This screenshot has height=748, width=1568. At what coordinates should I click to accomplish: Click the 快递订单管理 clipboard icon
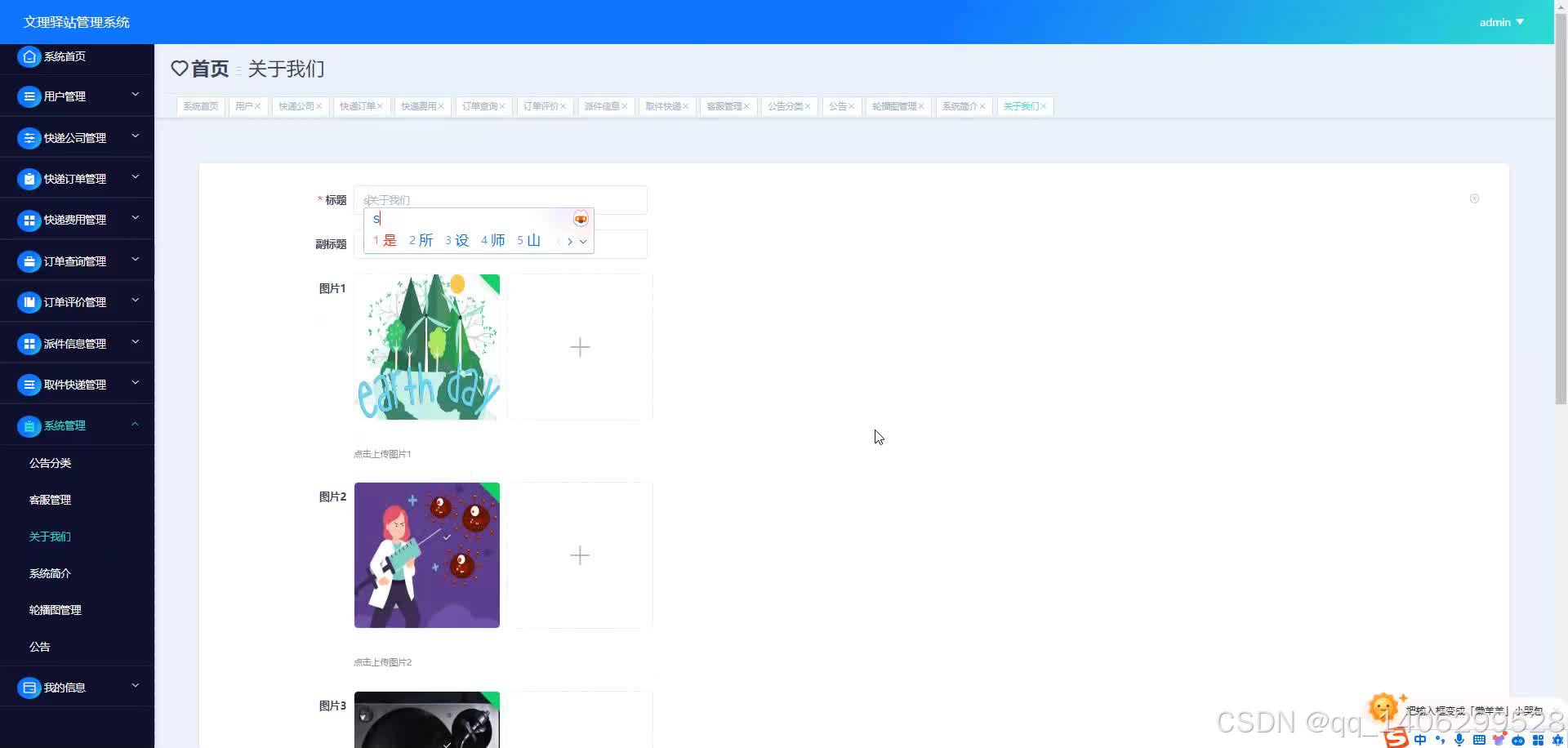tap(29, 179)
